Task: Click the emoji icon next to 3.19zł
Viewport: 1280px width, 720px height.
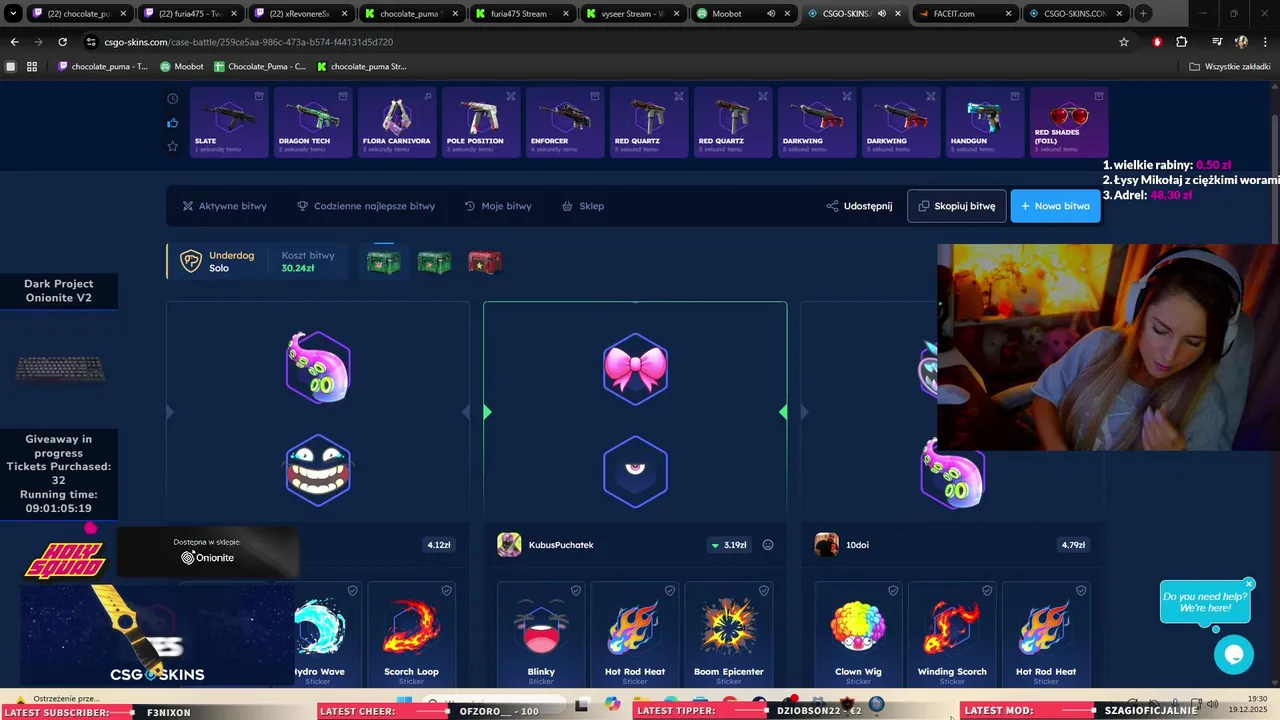Action: tap(768, 545)
